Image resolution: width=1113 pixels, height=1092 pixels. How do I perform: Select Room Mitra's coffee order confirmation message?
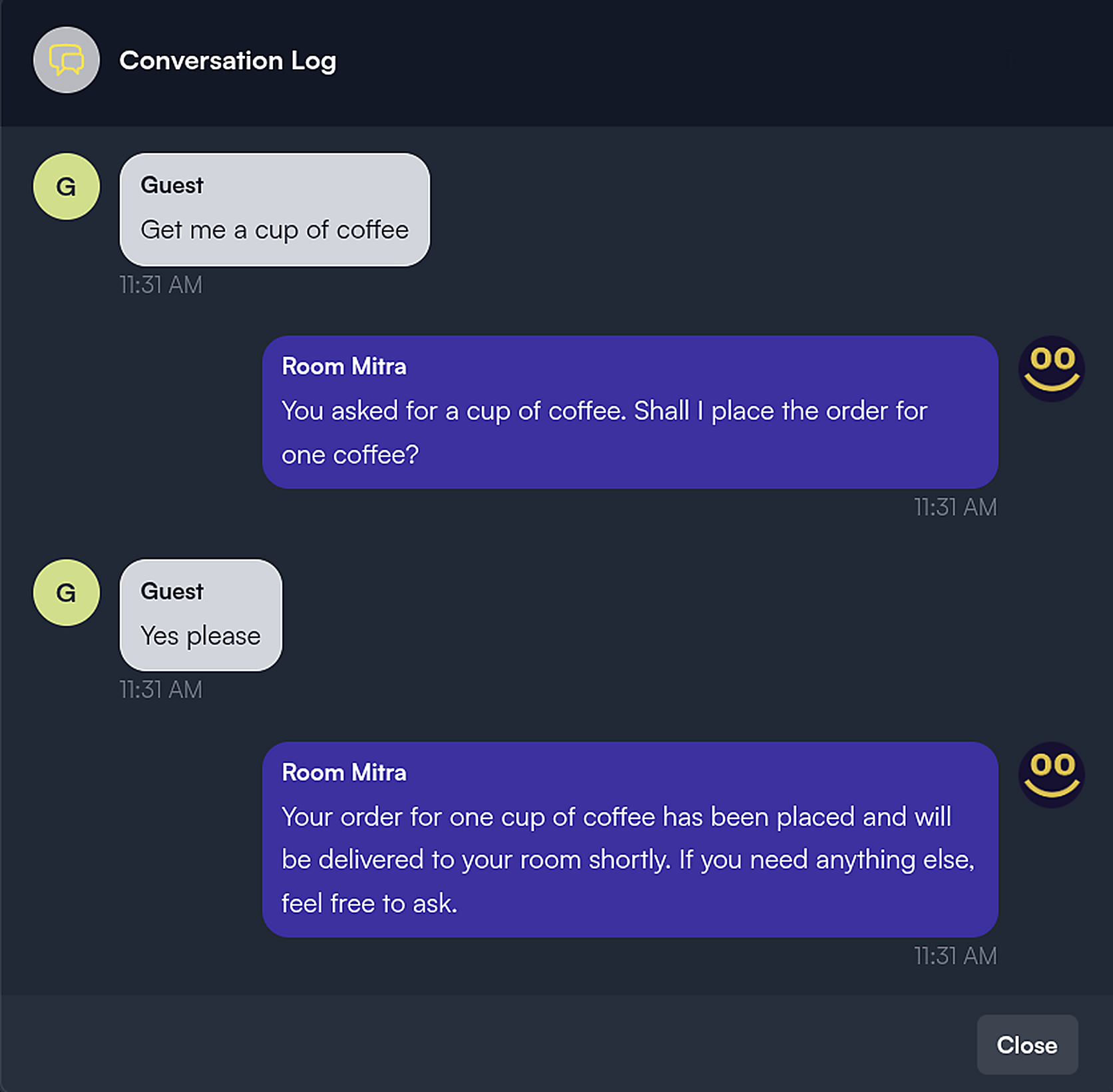(629, 860)
